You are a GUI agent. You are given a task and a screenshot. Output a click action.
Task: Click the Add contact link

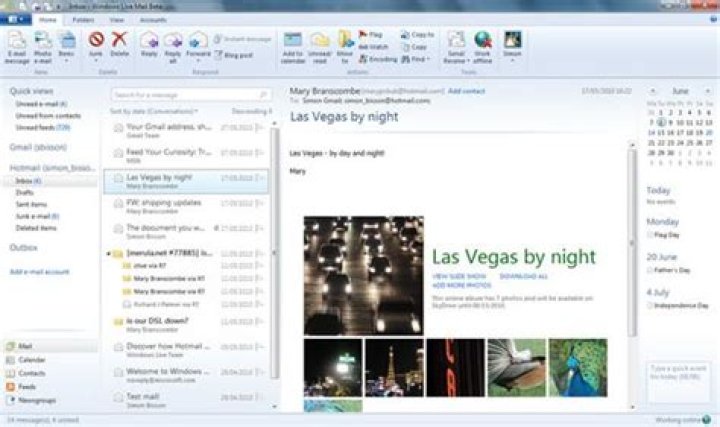pos(467,91)
